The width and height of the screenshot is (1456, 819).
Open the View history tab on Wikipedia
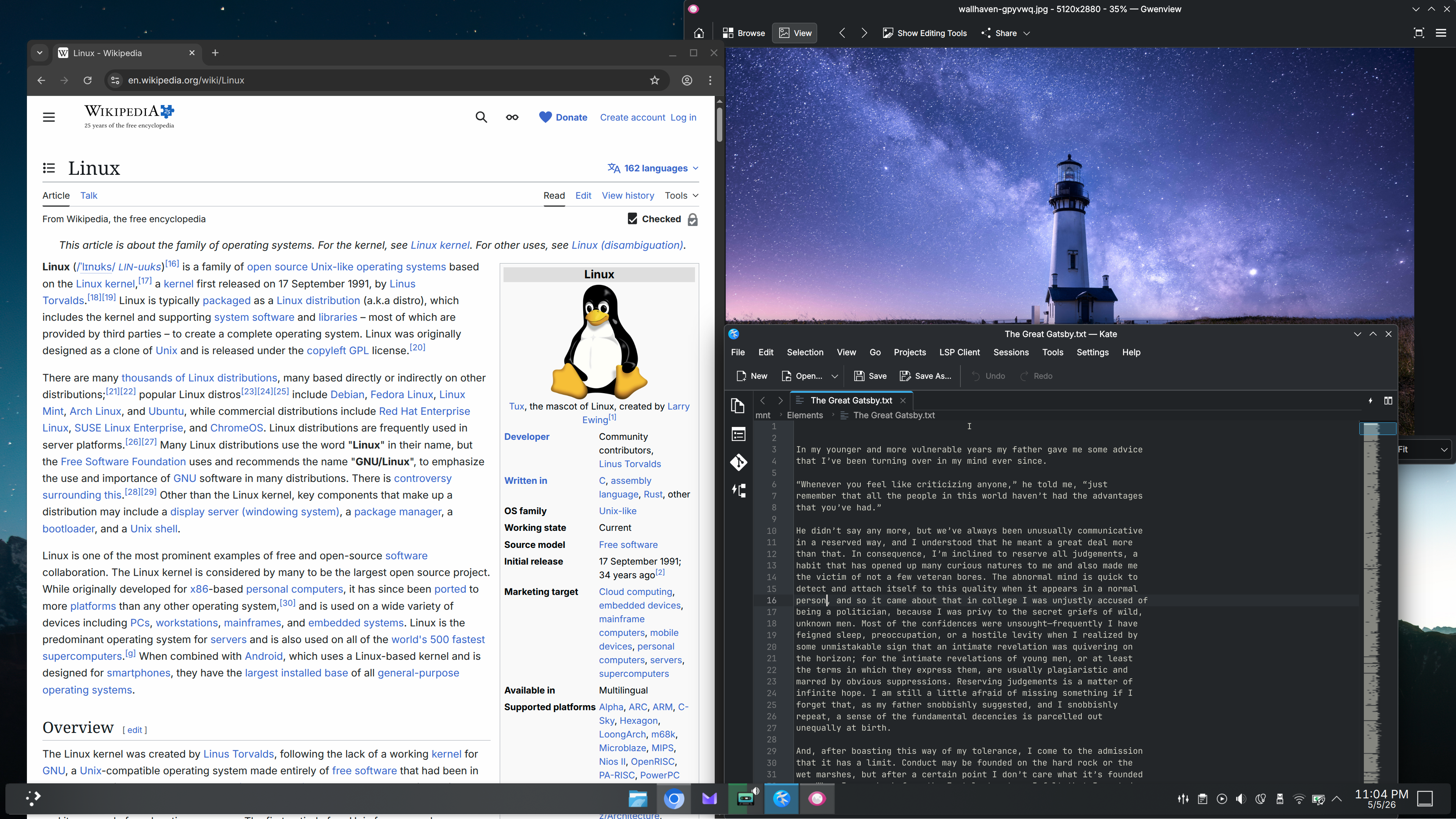628,196
